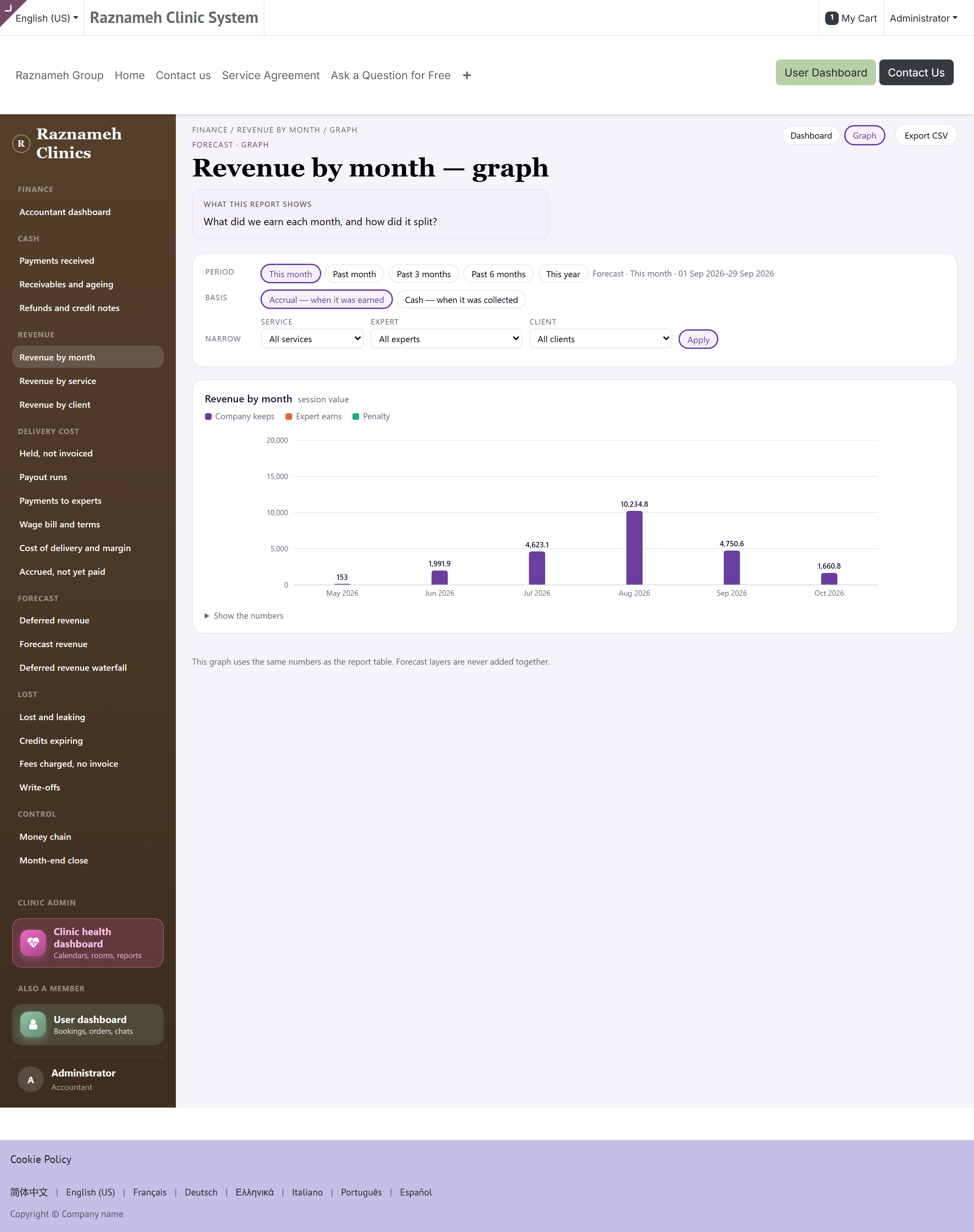Image resolution: width=974 pixels, height=1232 pixels.
Task: Click the Export CSV button
Action: click(x=926, y=136)
